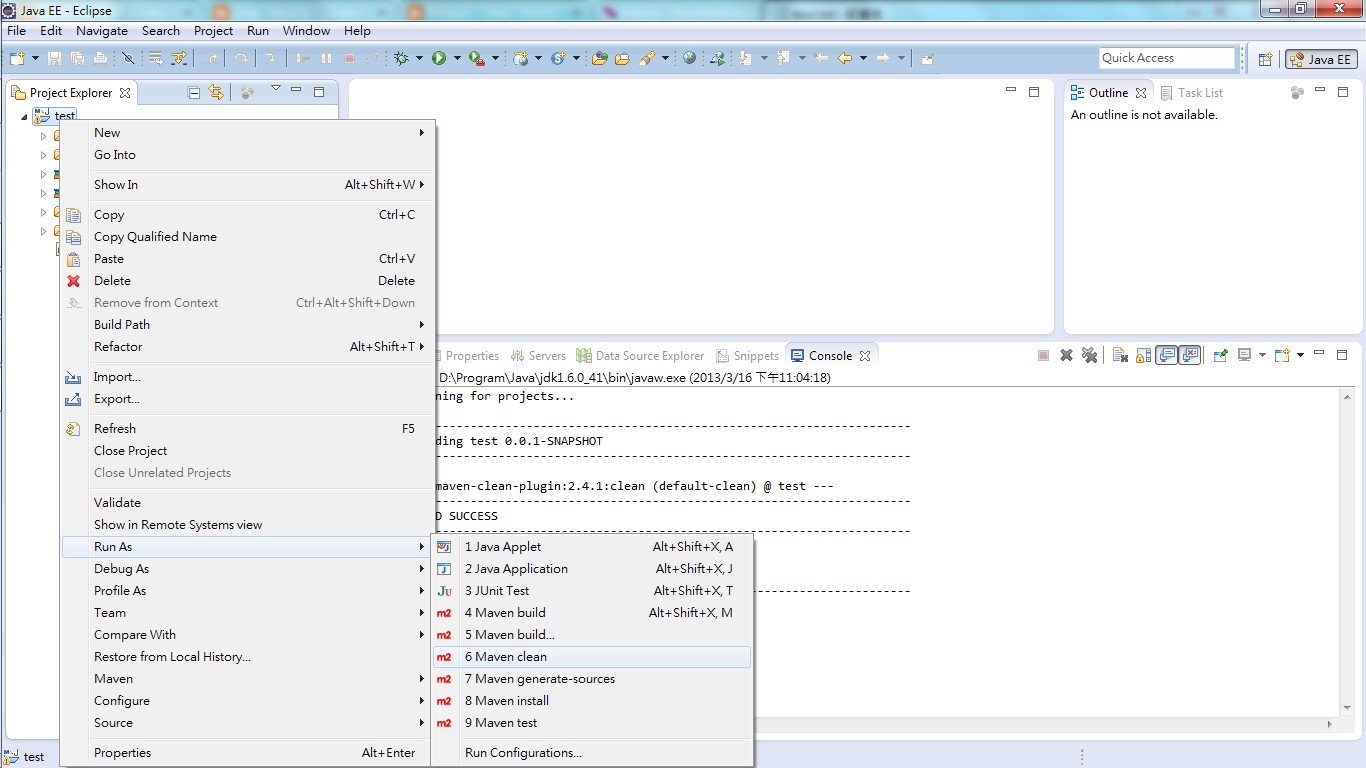
Task: Click the New wizard toolbar icon
Action: pyautogui.click(x=17, y=59)
